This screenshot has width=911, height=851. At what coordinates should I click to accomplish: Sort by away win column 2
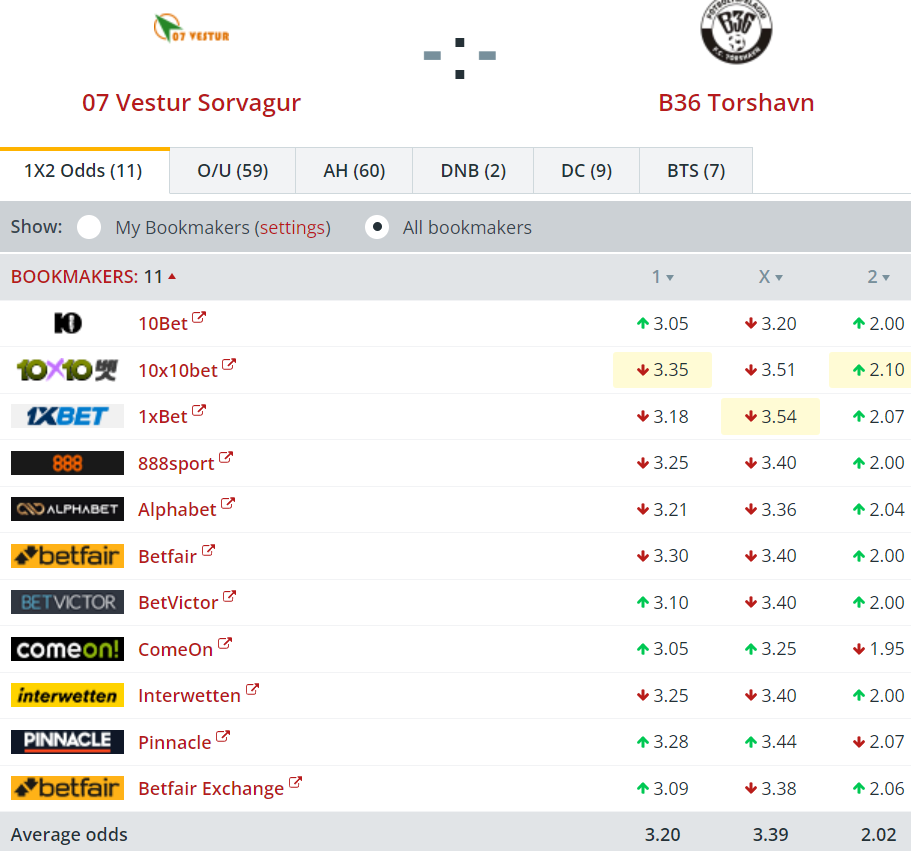pyautogui.click(x=877, y=277)
